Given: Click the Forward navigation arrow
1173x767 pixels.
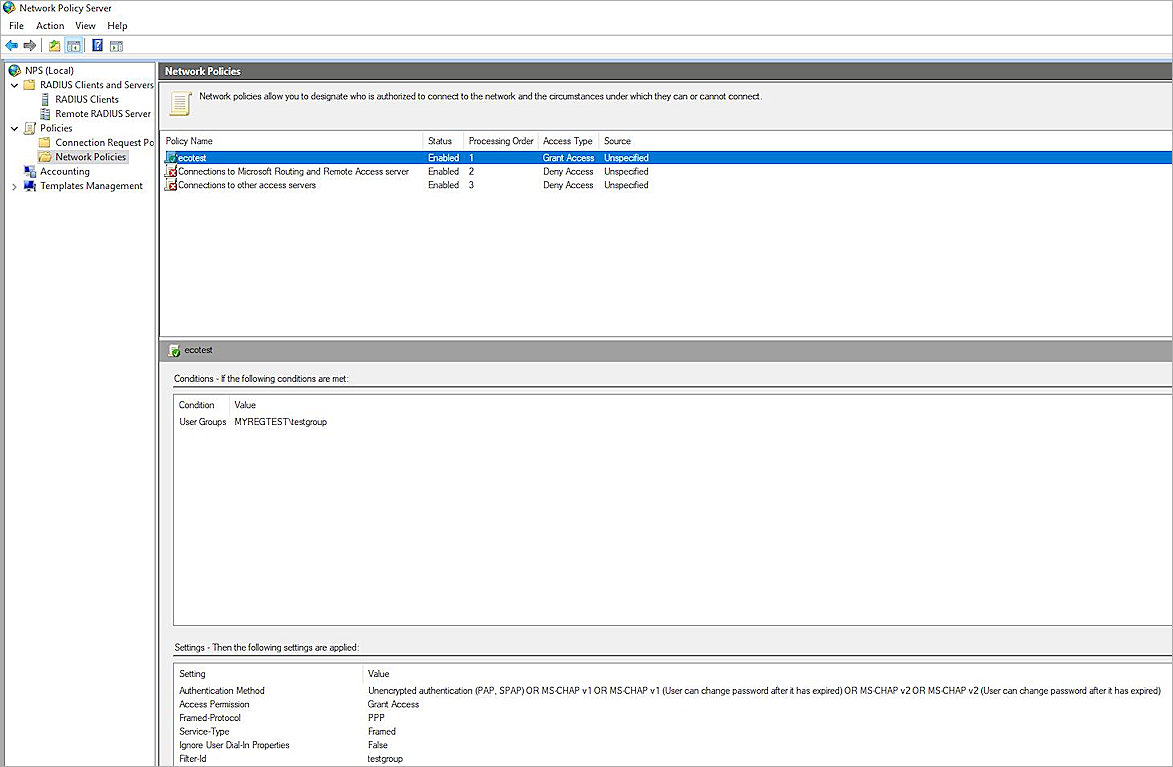Looking at the screenshot, I should coord(28,45).
